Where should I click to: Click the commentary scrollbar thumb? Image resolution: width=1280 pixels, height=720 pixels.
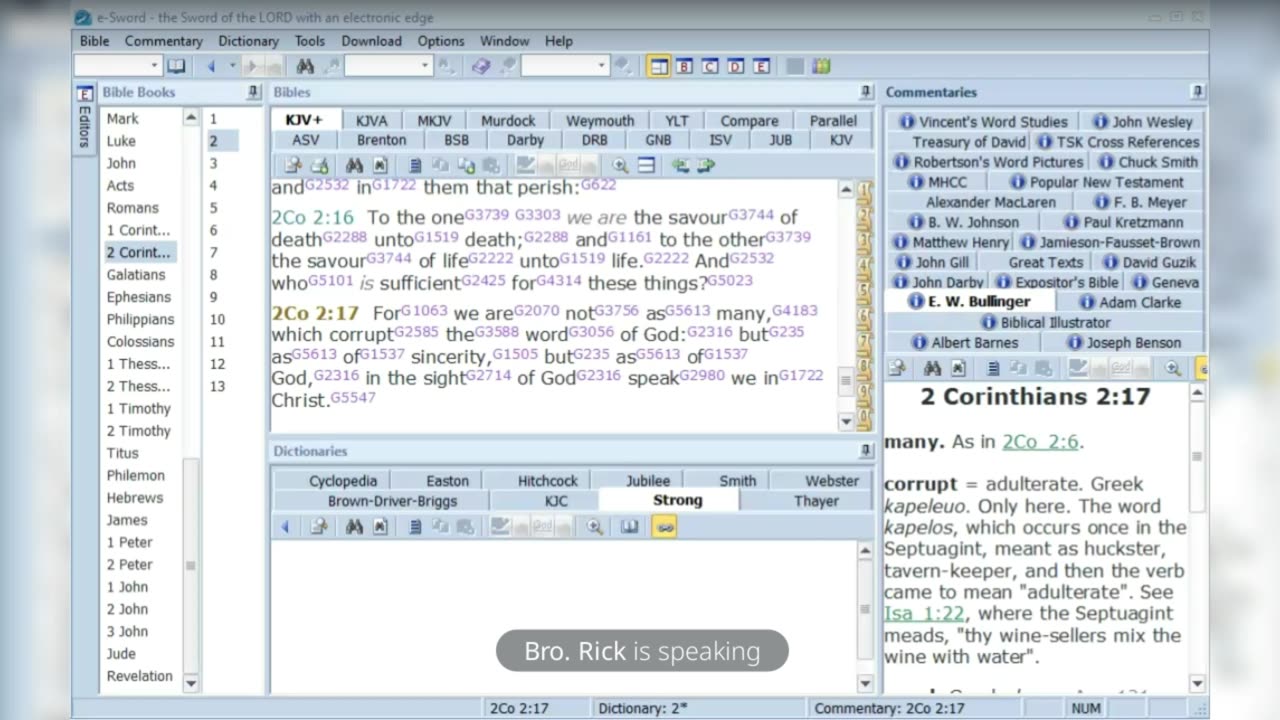1197,458
